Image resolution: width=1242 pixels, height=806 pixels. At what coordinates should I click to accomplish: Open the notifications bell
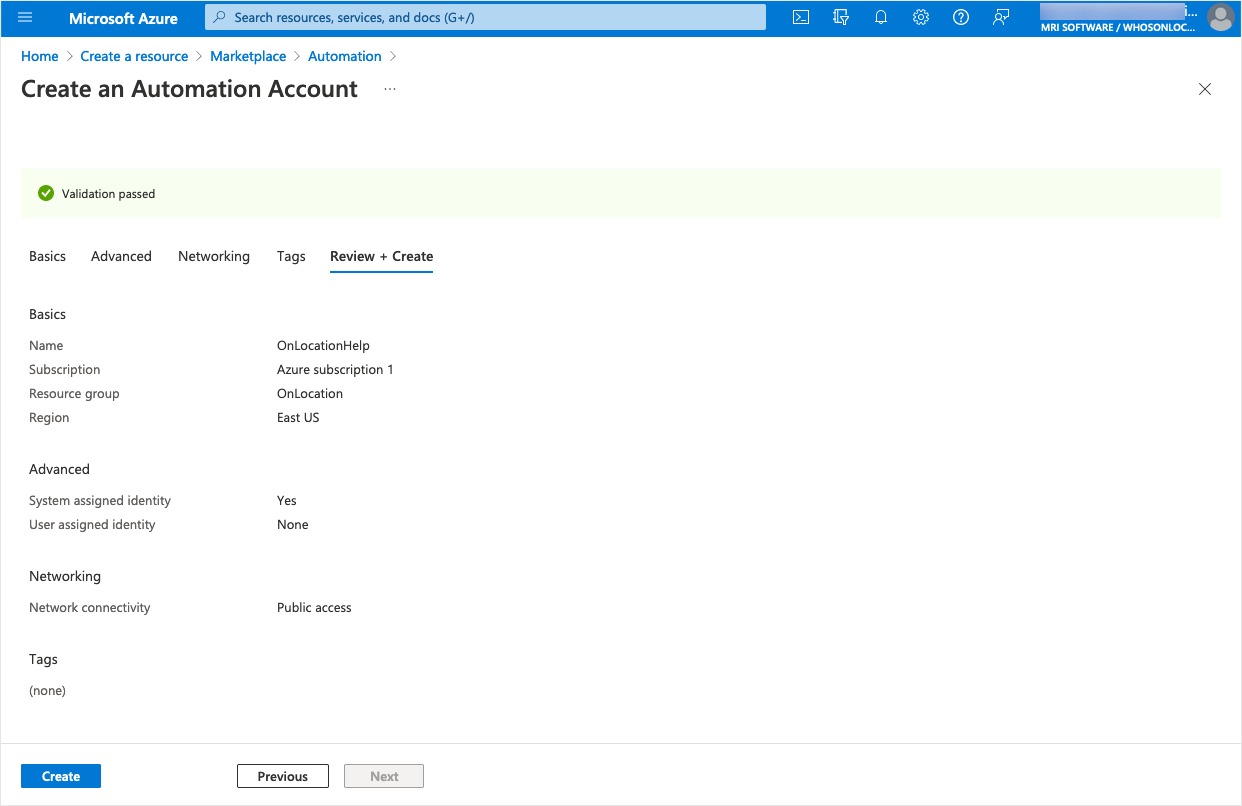click(881, 17)
